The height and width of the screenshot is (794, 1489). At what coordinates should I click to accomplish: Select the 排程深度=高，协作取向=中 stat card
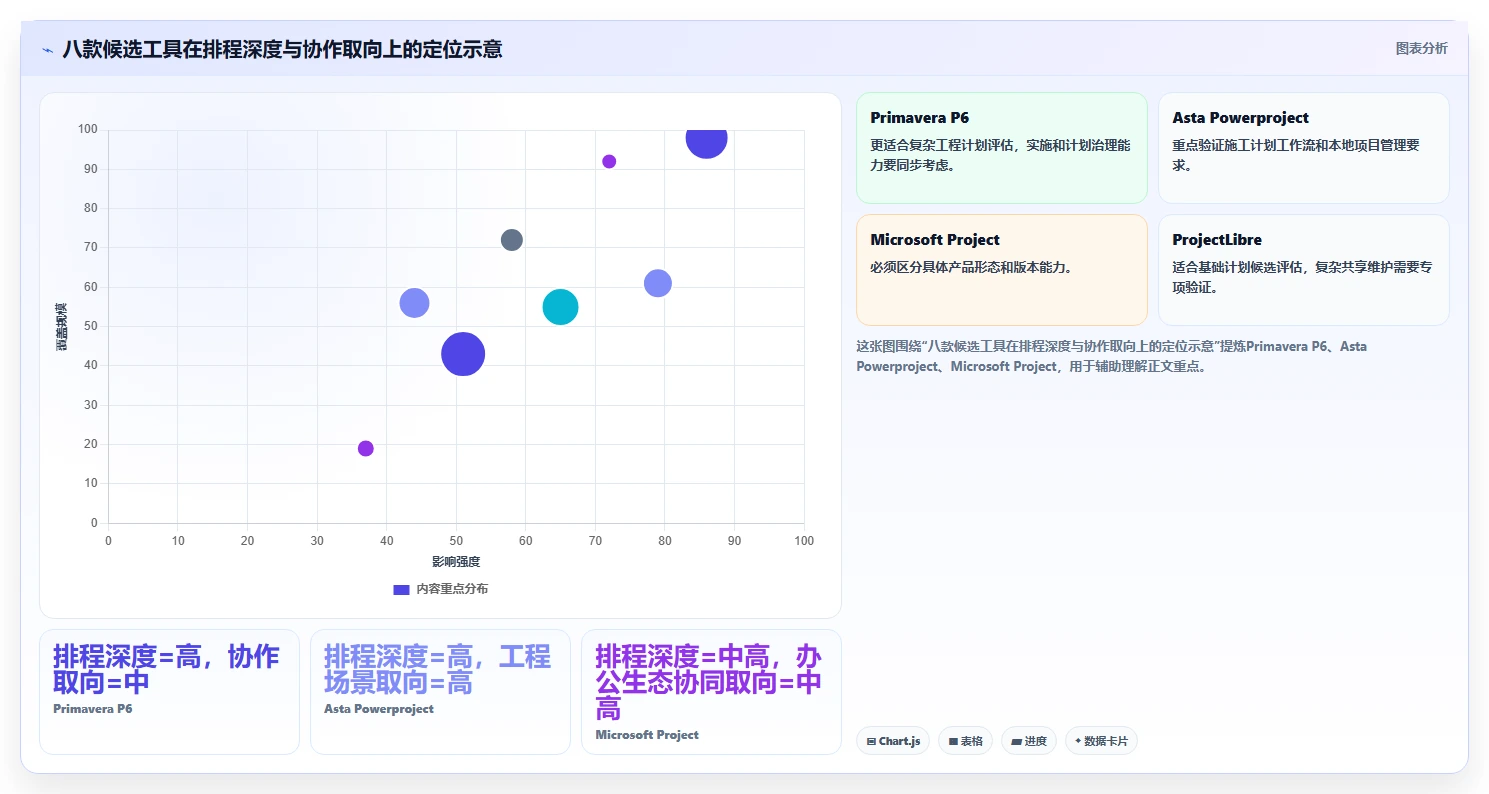coord(169,691)
